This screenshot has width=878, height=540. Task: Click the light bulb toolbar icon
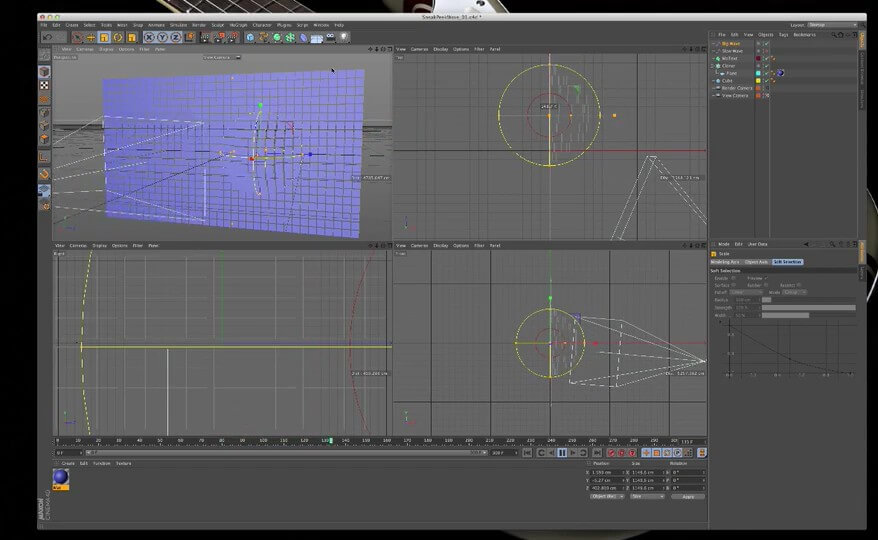pyautogui.click(x=344, y=37)
